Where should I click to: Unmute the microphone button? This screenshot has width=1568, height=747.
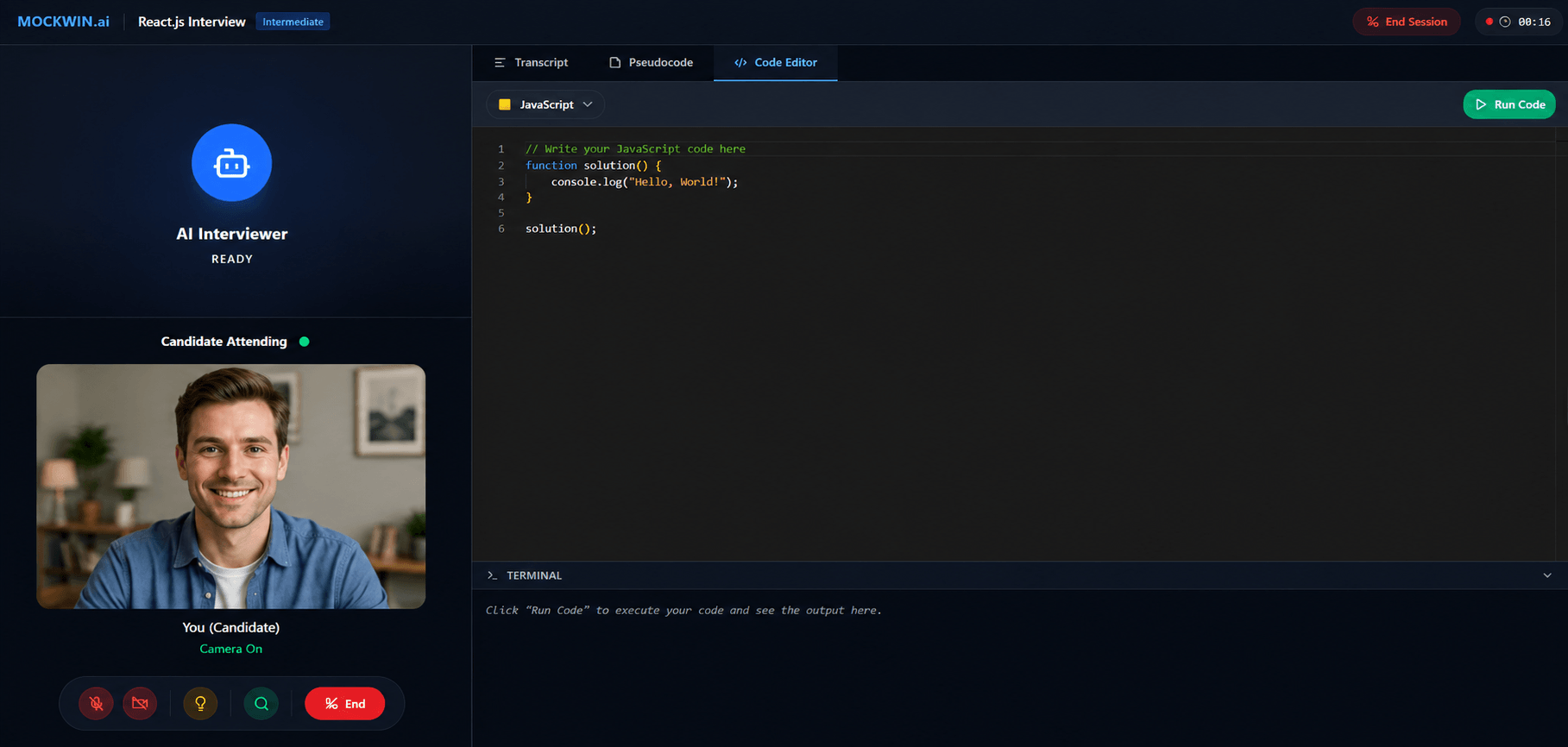click(97, 704)
